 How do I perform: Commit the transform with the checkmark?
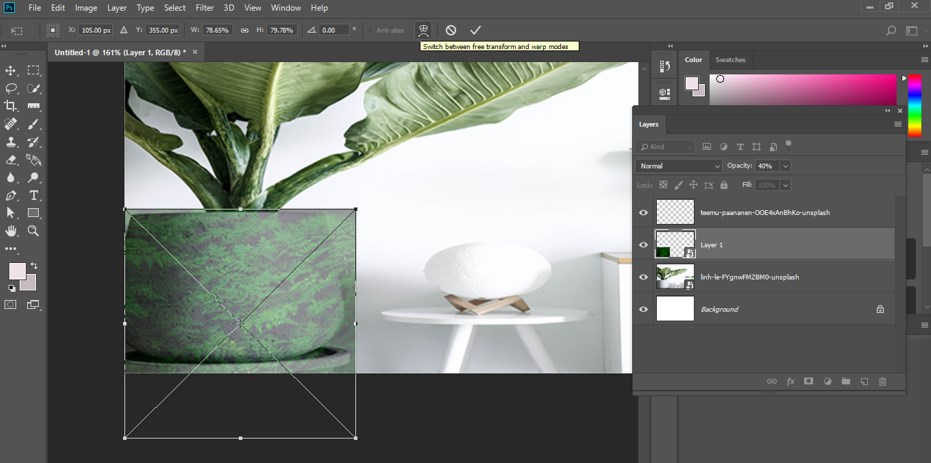pyautogui.click(x=475, y=31)
